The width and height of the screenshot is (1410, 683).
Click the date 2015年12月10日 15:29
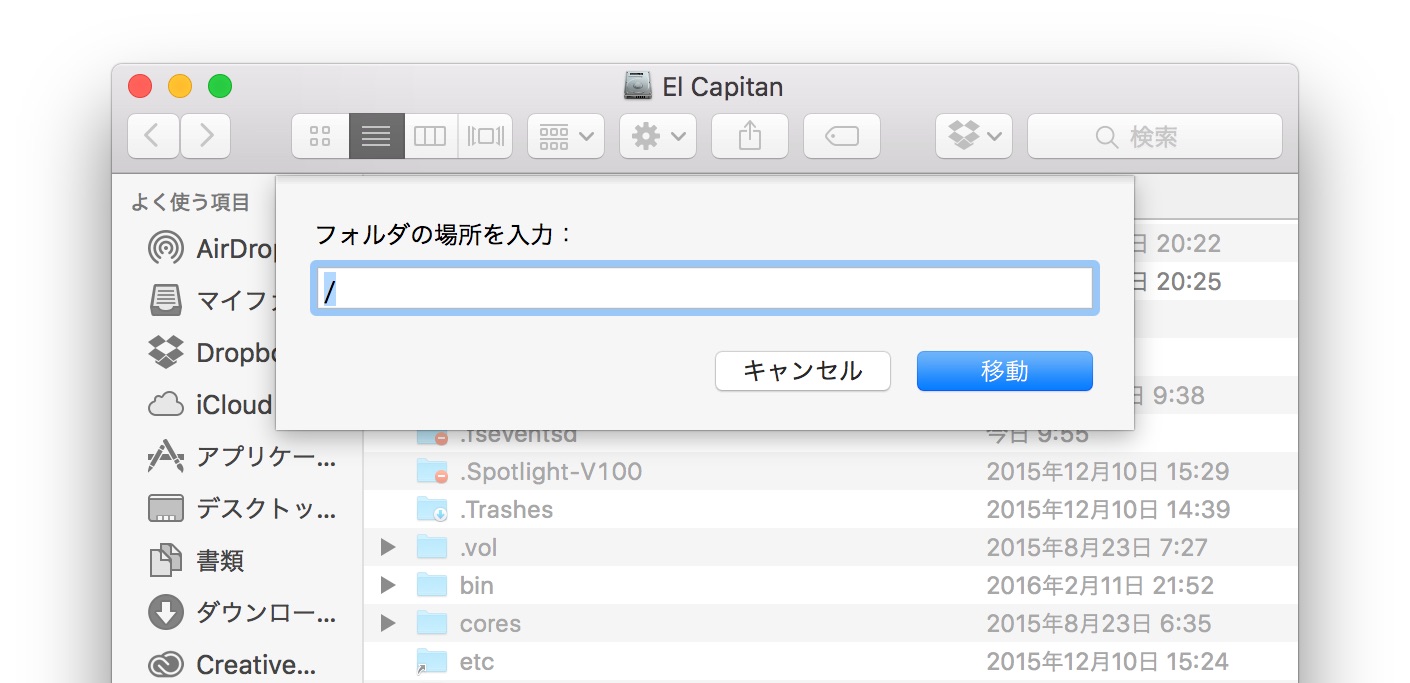coord(1108,472)
